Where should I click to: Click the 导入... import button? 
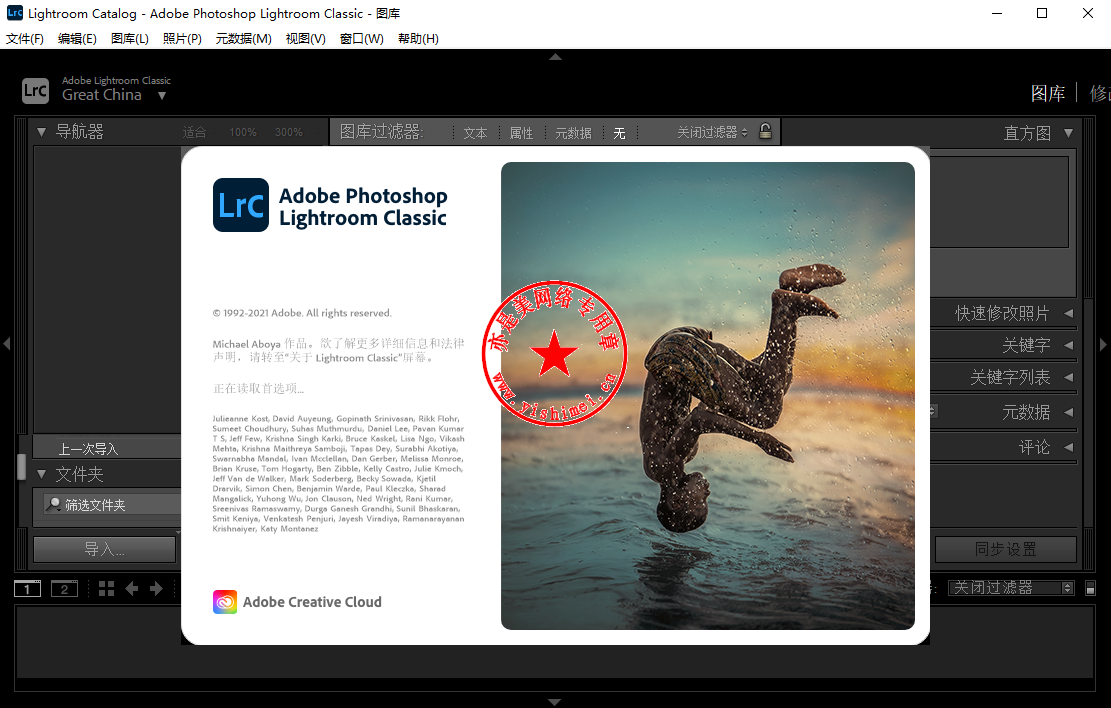tap(105, 549)
